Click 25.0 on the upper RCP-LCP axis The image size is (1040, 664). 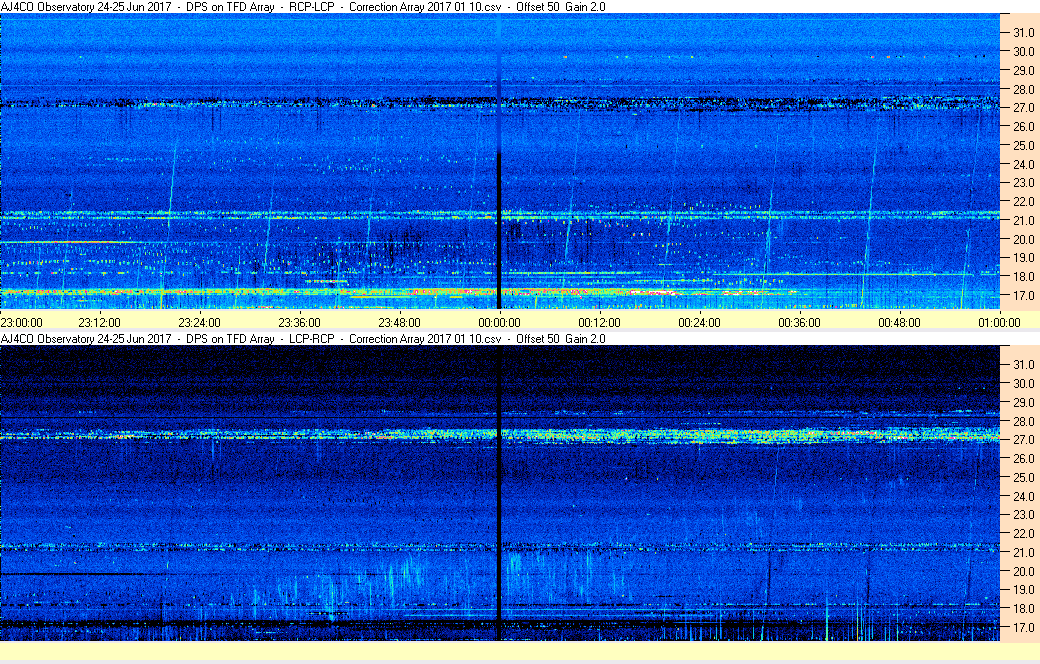(1023, 145)
